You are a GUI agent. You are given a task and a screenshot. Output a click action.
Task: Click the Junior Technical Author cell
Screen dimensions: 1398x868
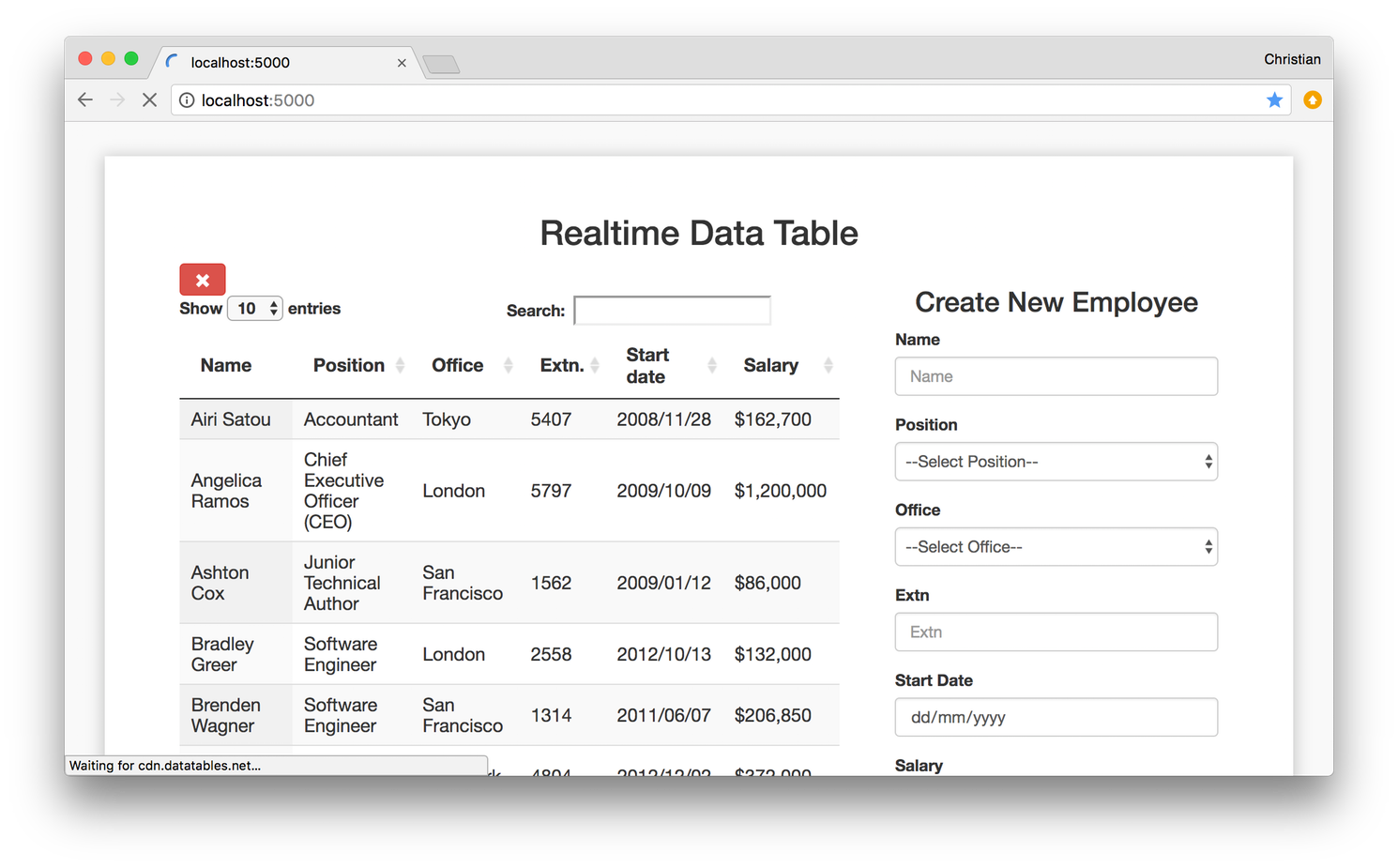tap(351, 583)
